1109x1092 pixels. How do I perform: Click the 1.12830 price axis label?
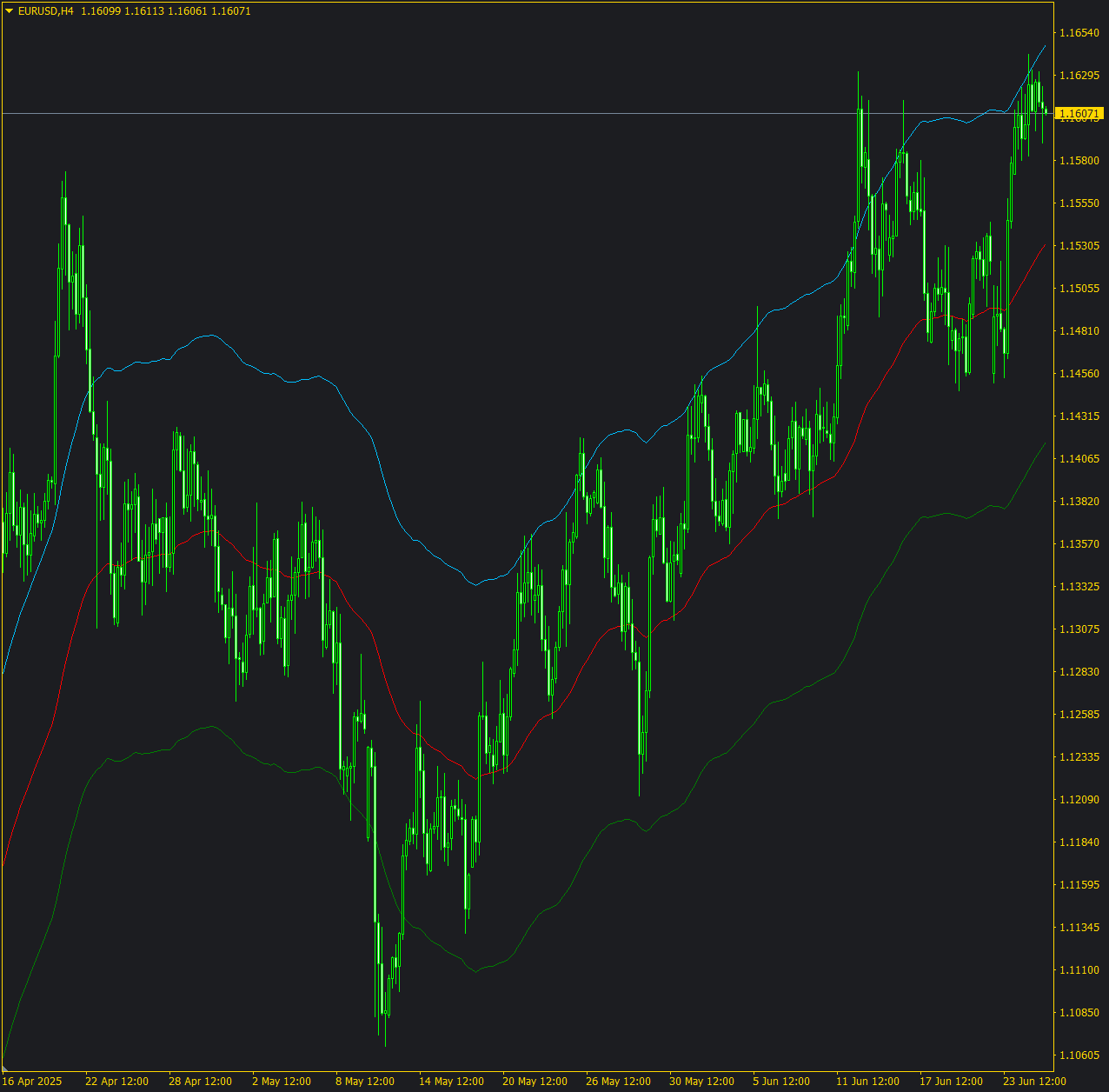pos(1079,672)
